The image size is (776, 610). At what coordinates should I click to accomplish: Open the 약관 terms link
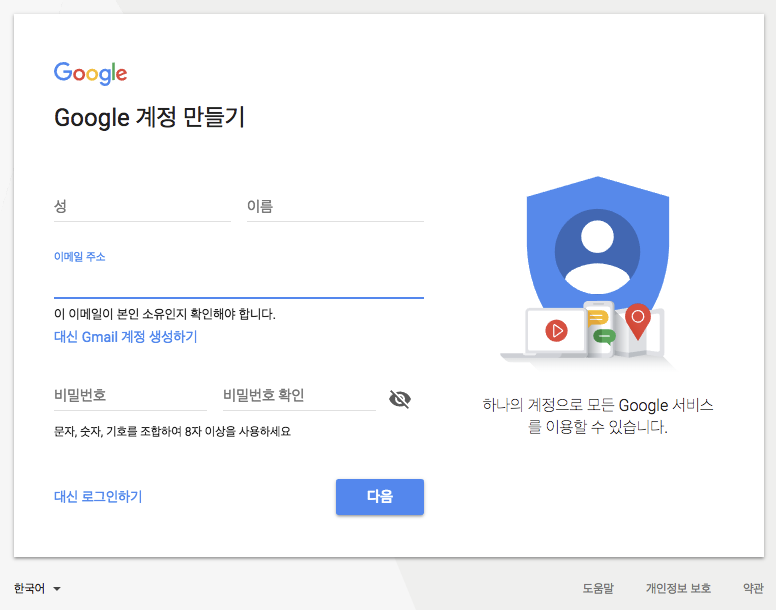pos(753,588)
